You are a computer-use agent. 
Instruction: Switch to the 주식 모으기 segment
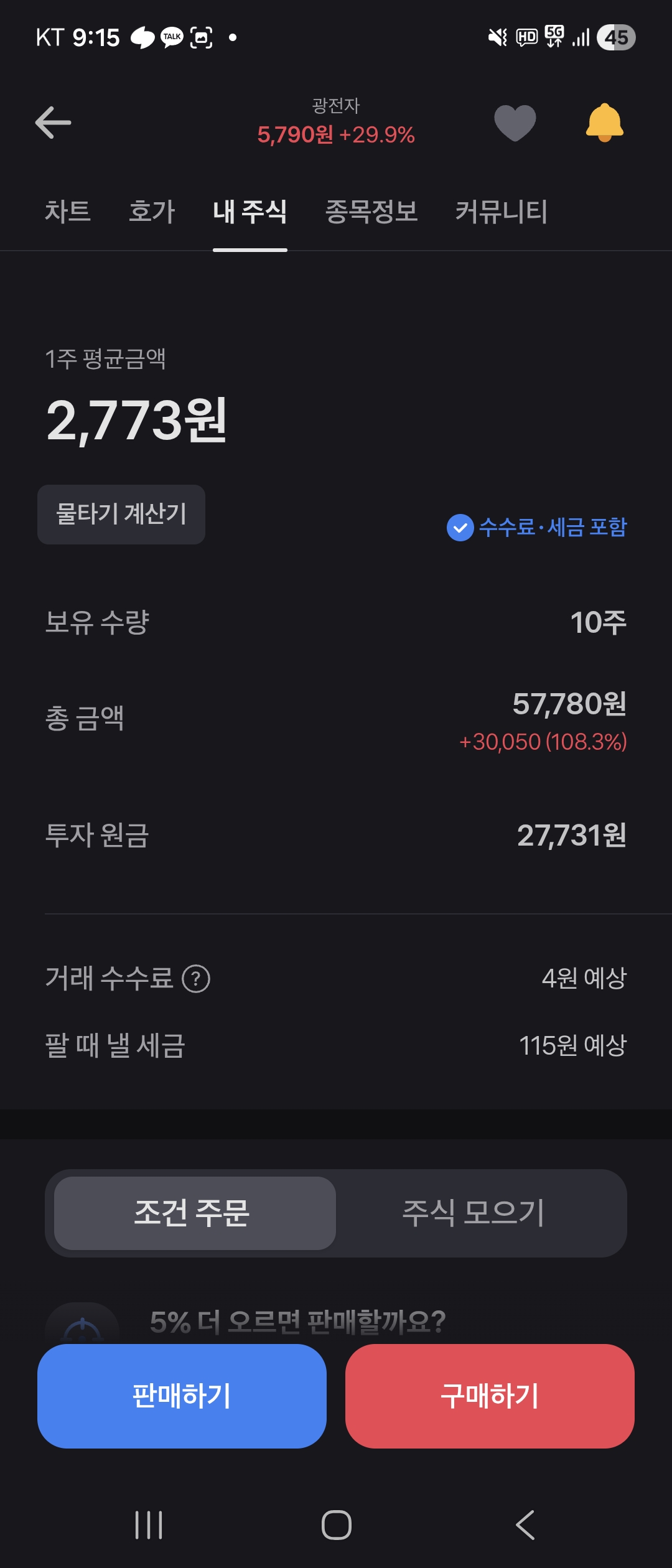(x=474, y=1213)
